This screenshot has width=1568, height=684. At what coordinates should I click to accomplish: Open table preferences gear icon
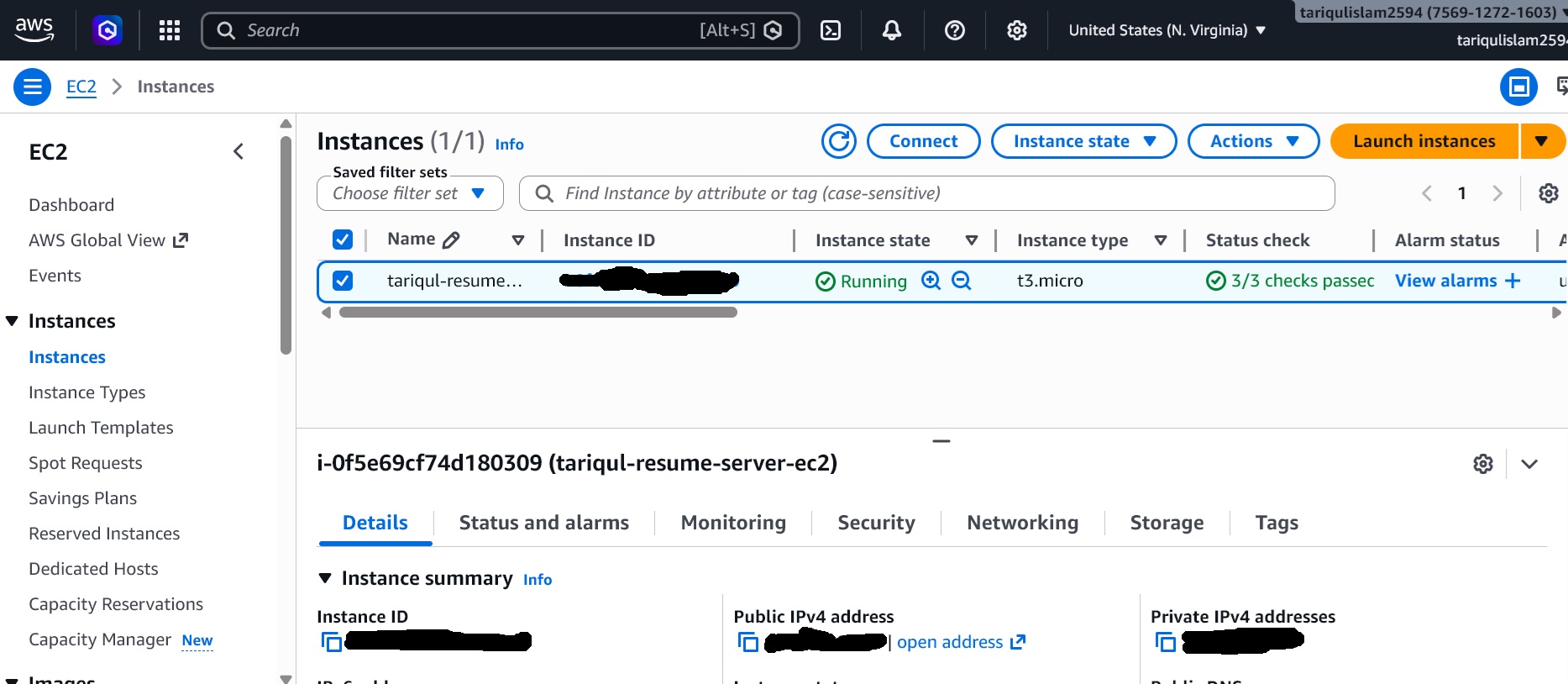pyautogui.click(x=1549, y=193)
